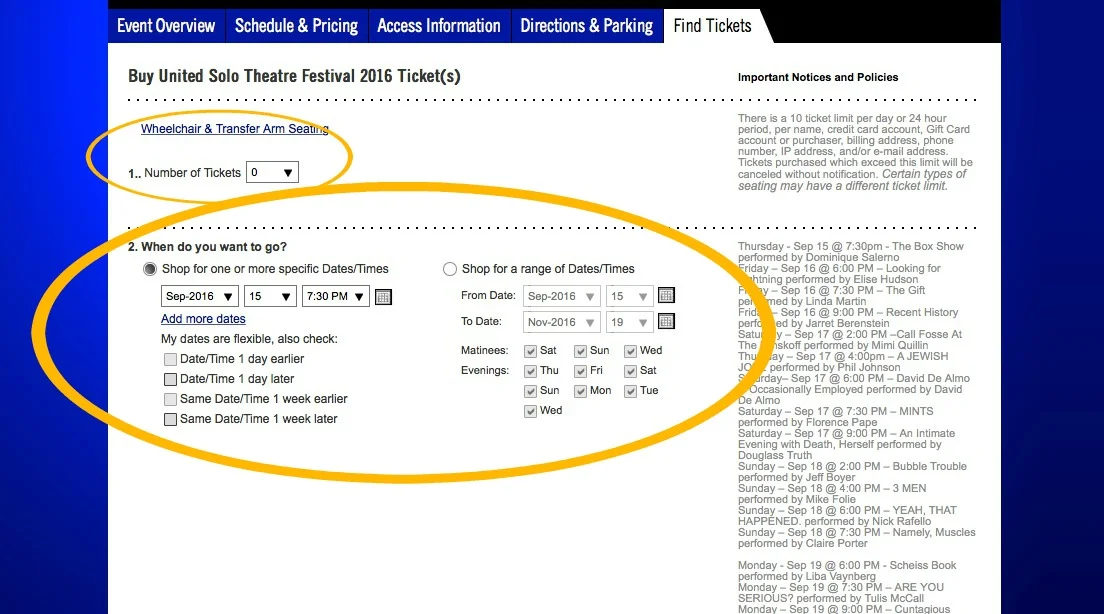Toggle Evenings Tue checkbox
1104x614 pixels.
(x=631, y=391)
